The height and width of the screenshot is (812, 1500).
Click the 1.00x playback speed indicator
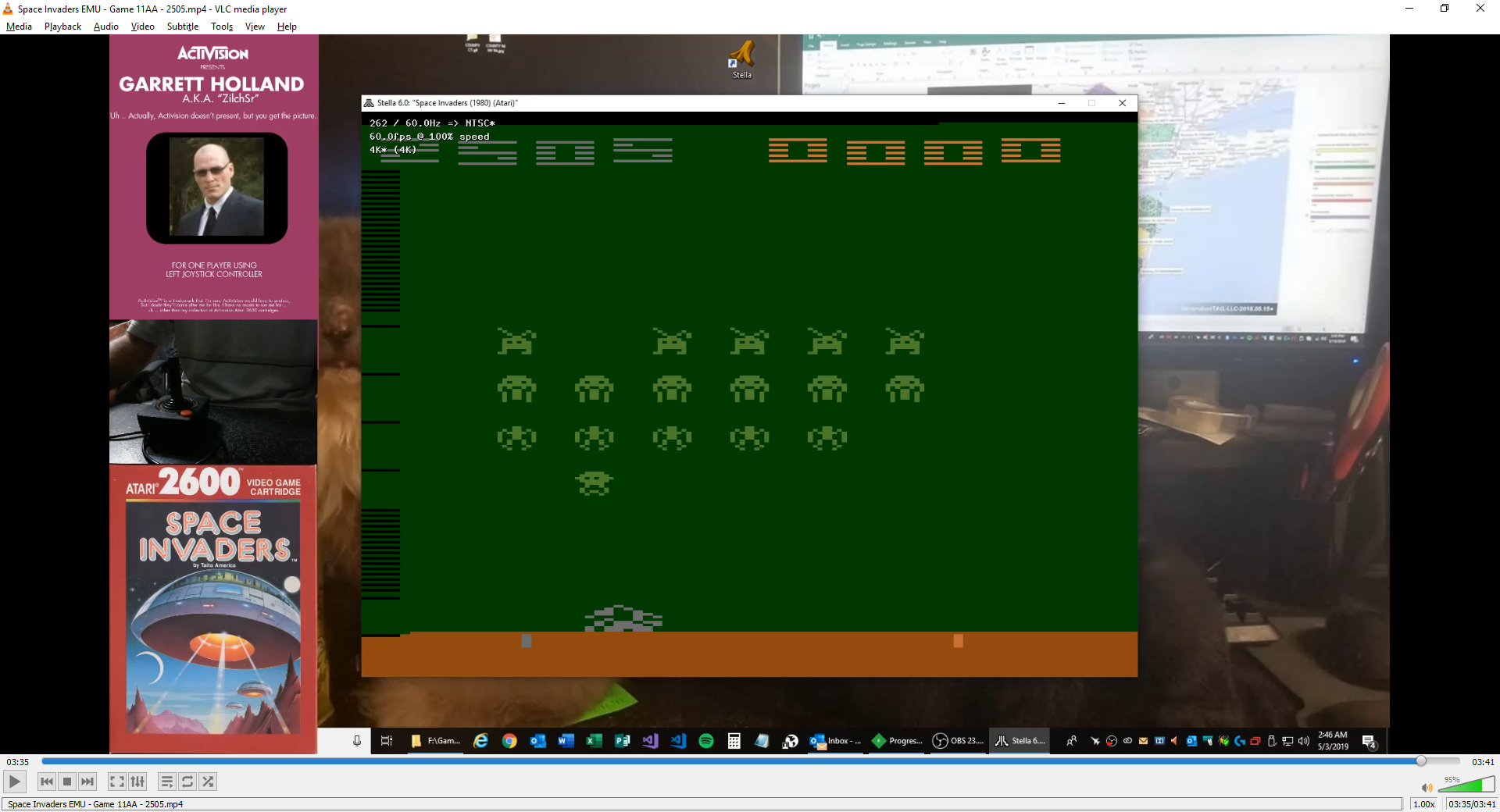click(x=1424, y=804)
